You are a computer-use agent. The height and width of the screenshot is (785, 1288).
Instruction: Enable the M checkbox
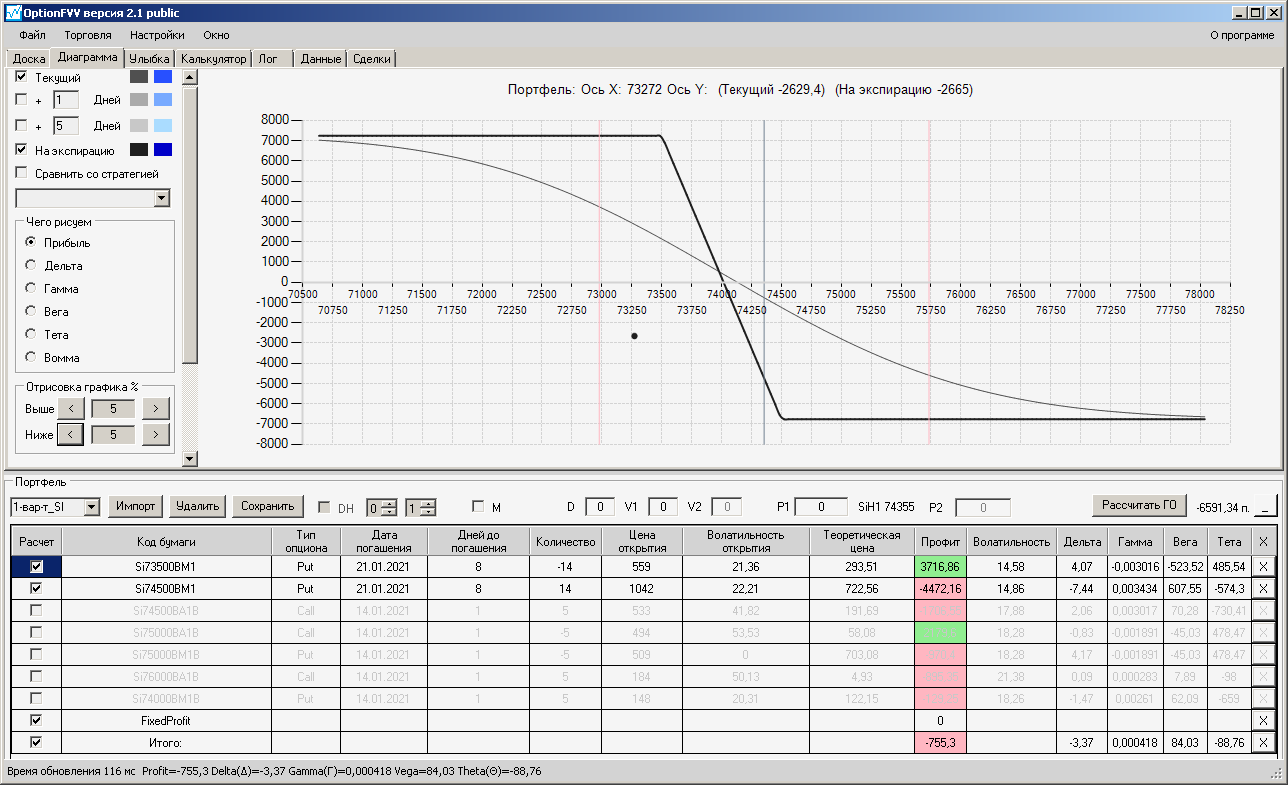tap(478, 507)
